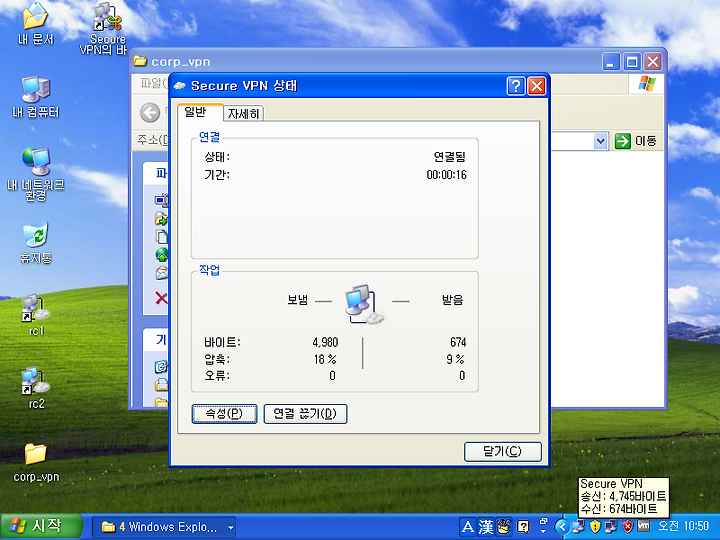Open the address bar dropdown in corp_vpn window
This screenshot has width=720, height=540.
pos(600,141)
